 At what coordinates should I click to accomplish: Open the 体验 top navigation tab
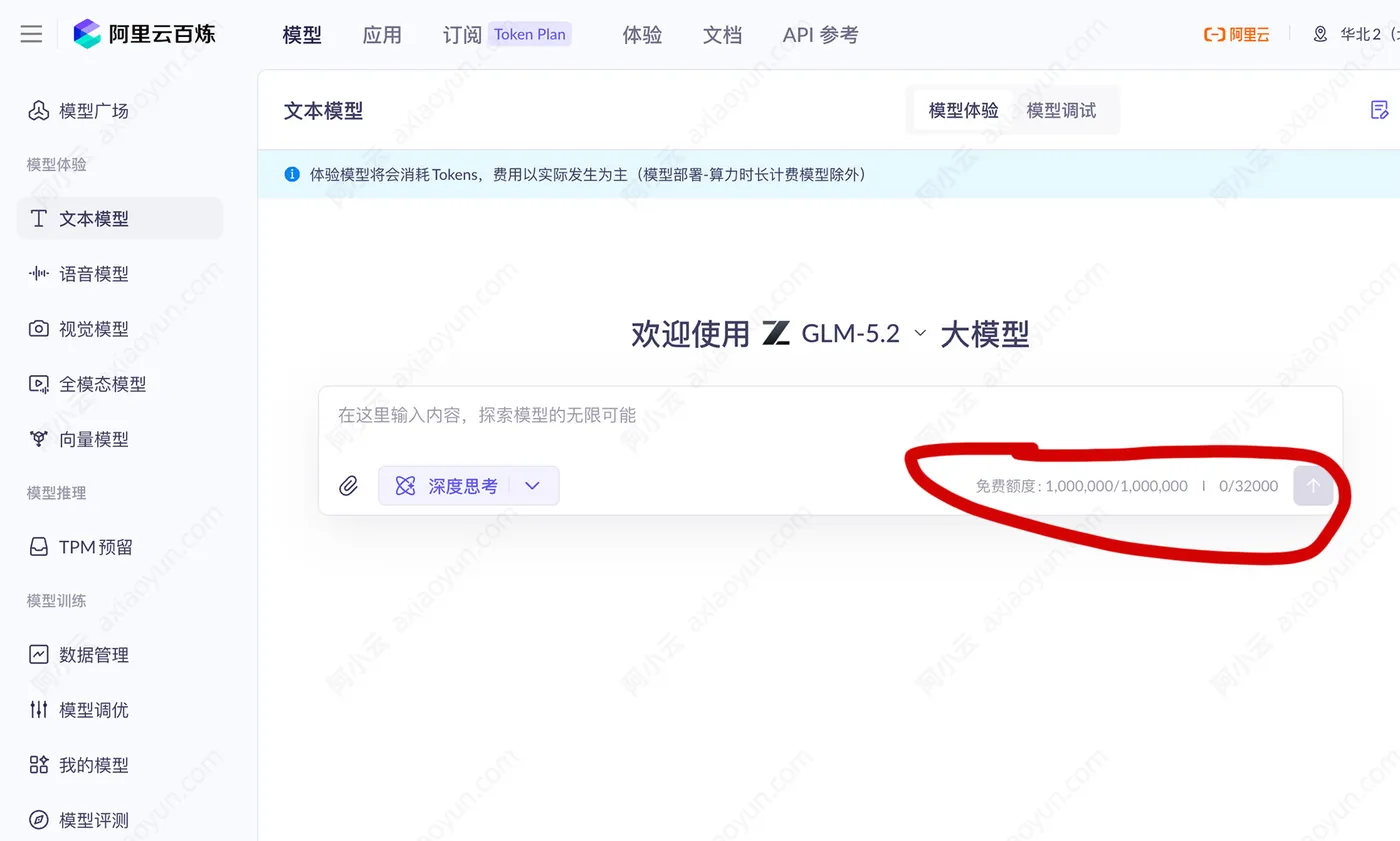[642, 35]
